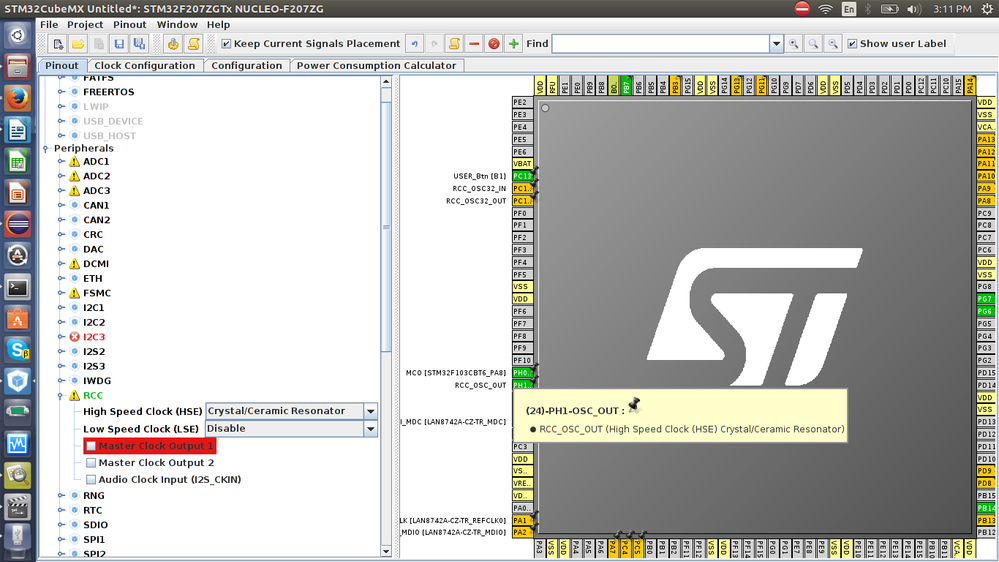Click the pin icon in the PH1 tooltip
Screen dimensions: 999x562
point(634,405)
